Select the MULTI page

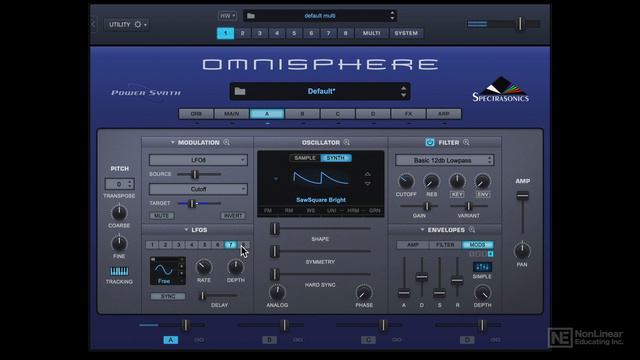click(x=371, y=33)
